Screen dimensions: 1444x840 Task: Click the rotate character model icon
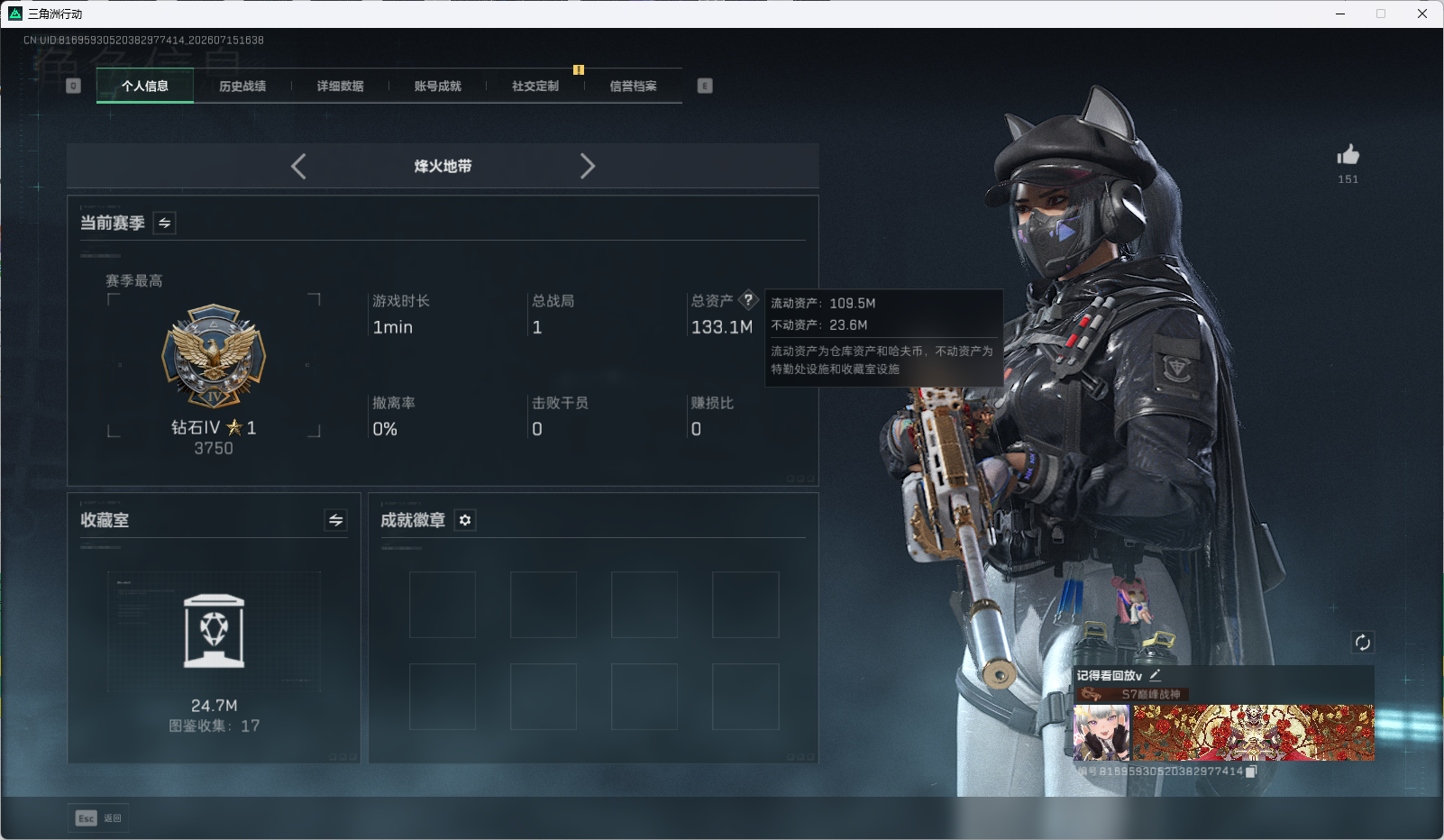(1362, 642)
